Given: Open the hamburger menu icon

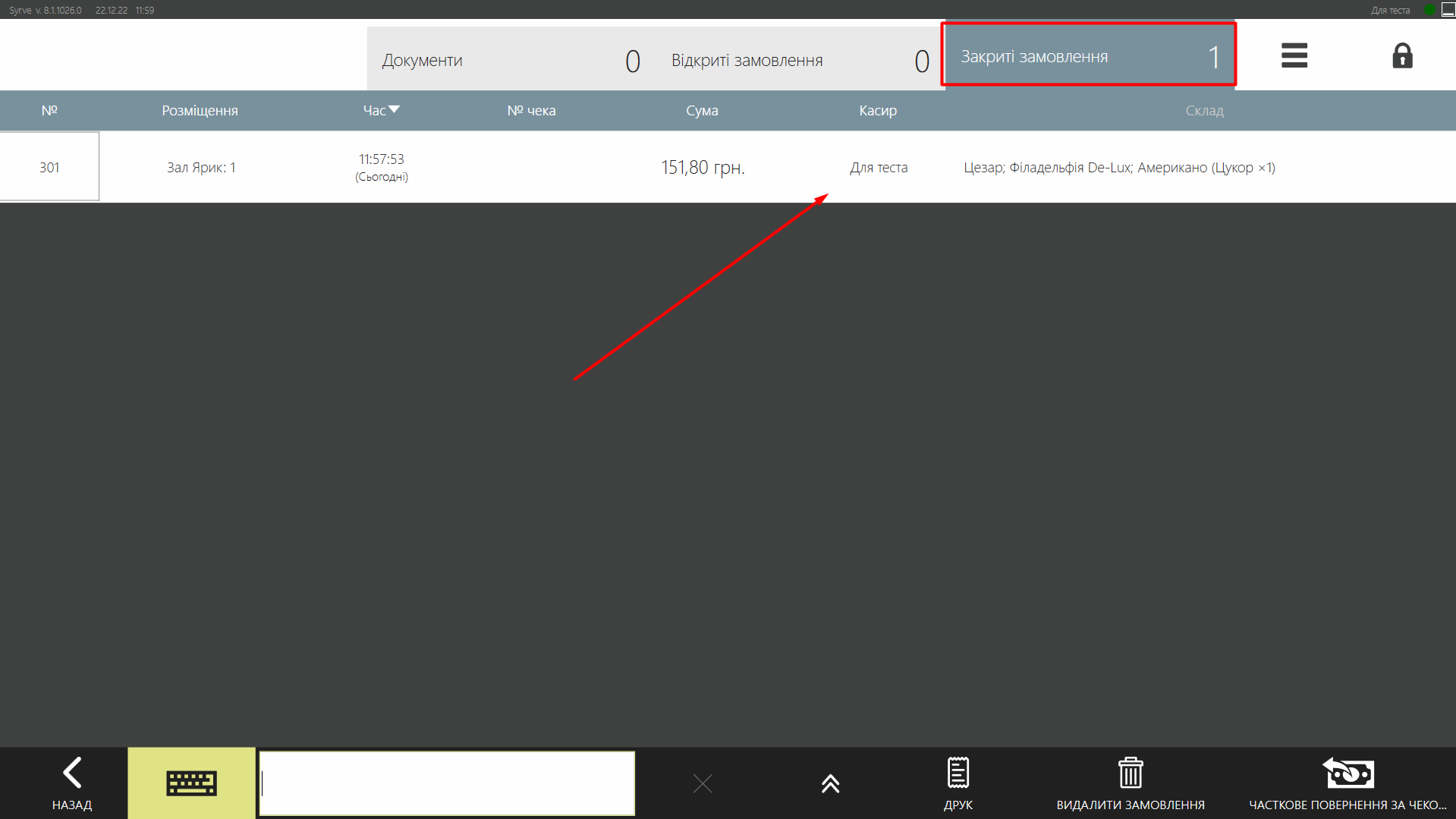Looking at the screenshot, I should pos(1294,55).
